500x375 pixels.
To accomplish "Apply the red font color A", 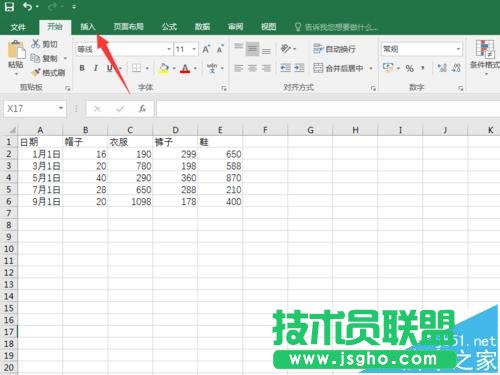I will point(185,68).
